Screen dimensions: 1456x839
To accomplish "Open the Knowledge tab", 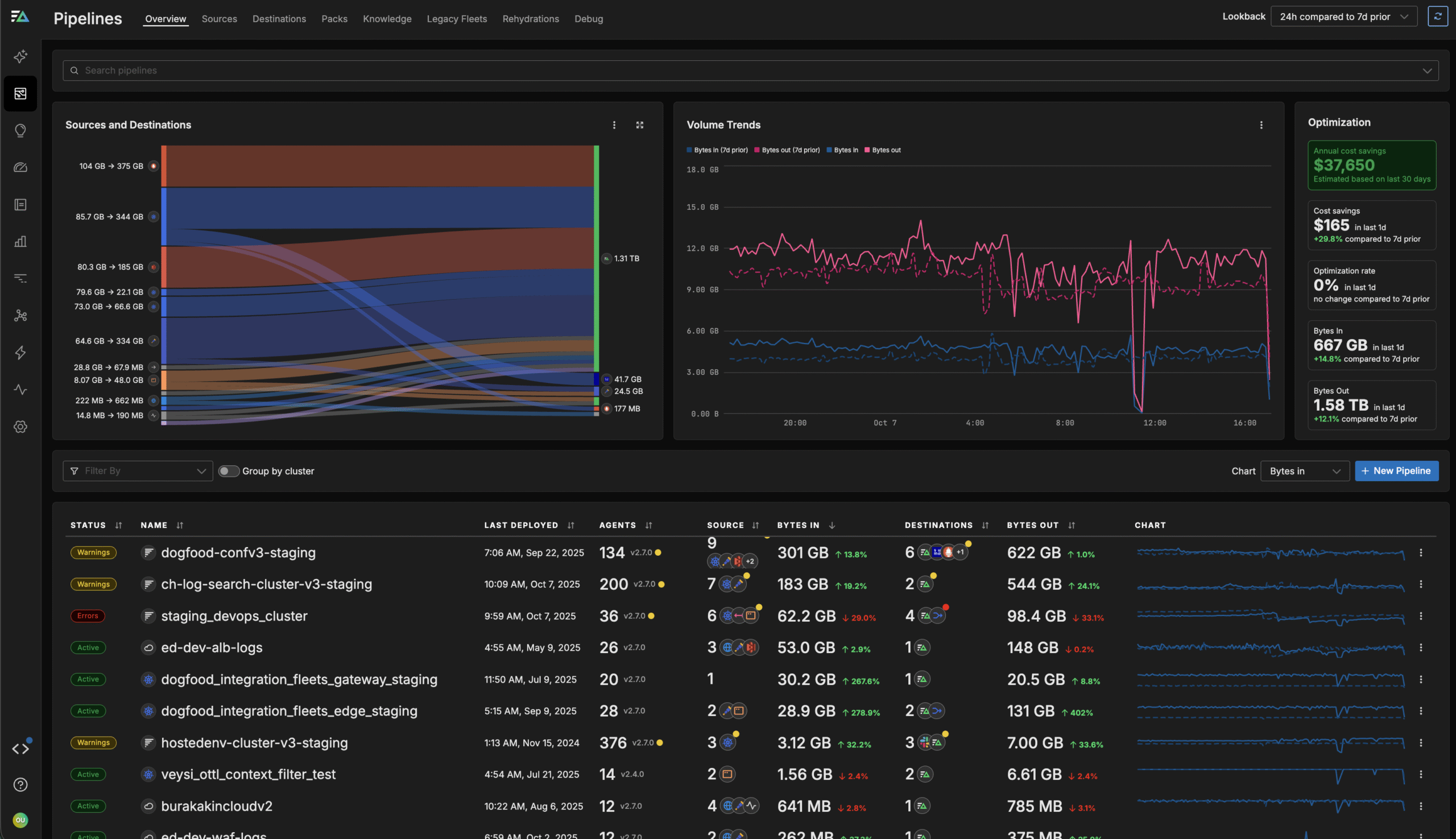I will point(387,18).
